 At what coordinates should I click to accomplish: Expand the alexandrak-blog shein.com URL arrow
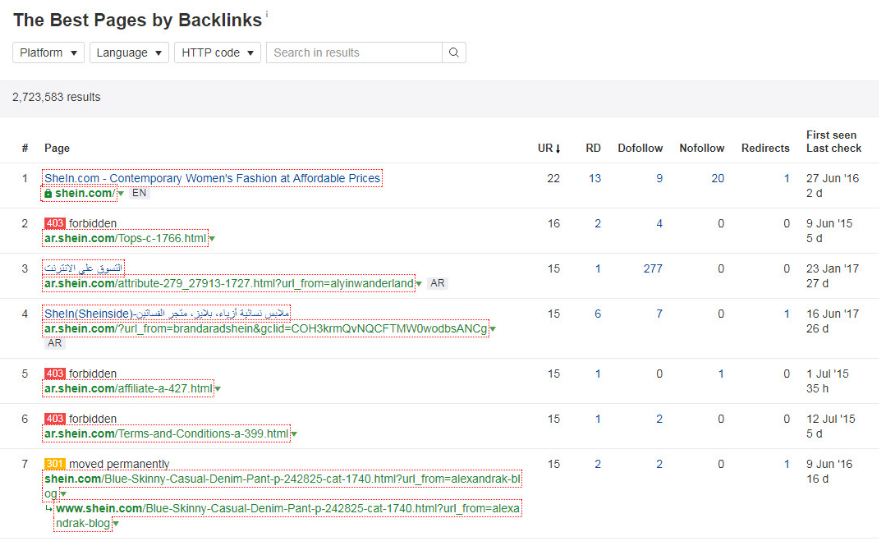pos(63,495)
